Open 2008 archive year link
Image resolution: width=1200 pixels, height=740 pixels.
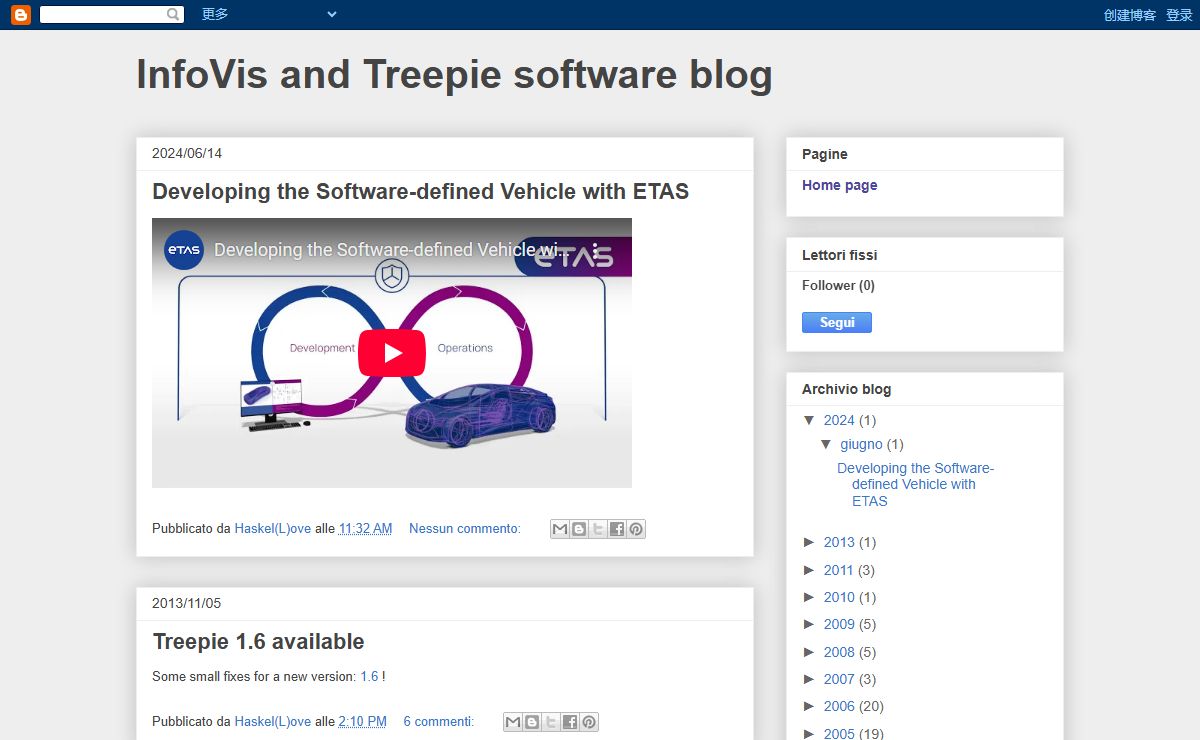click(x=839, y=652)
